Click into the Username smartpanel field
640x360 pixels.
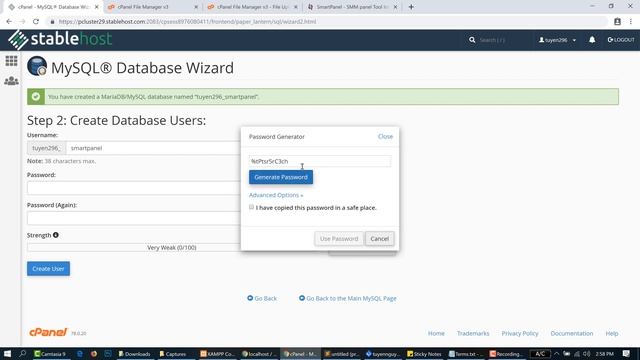coord(153,148)
